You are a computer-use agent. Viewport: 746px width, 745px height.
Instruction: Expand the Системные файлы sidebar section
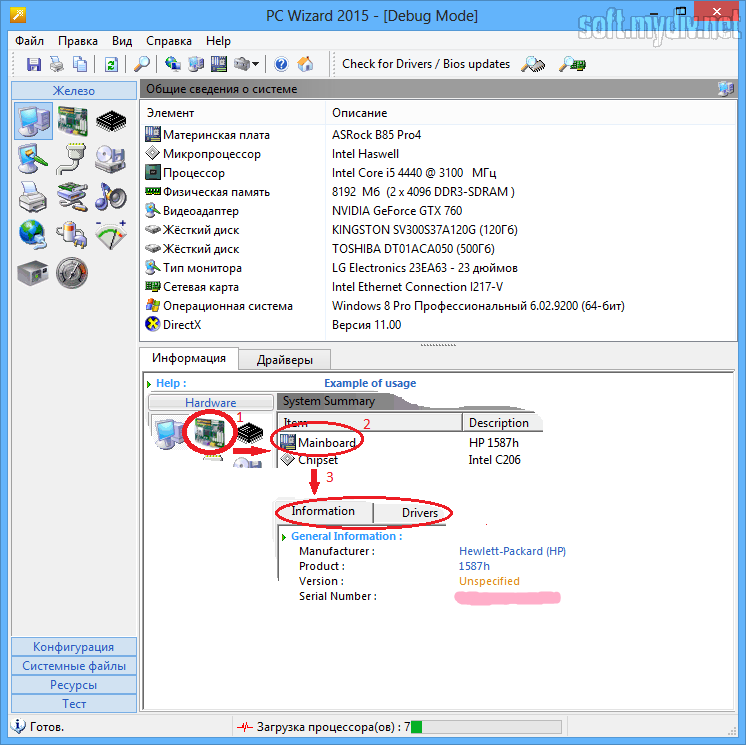point(74,666)
